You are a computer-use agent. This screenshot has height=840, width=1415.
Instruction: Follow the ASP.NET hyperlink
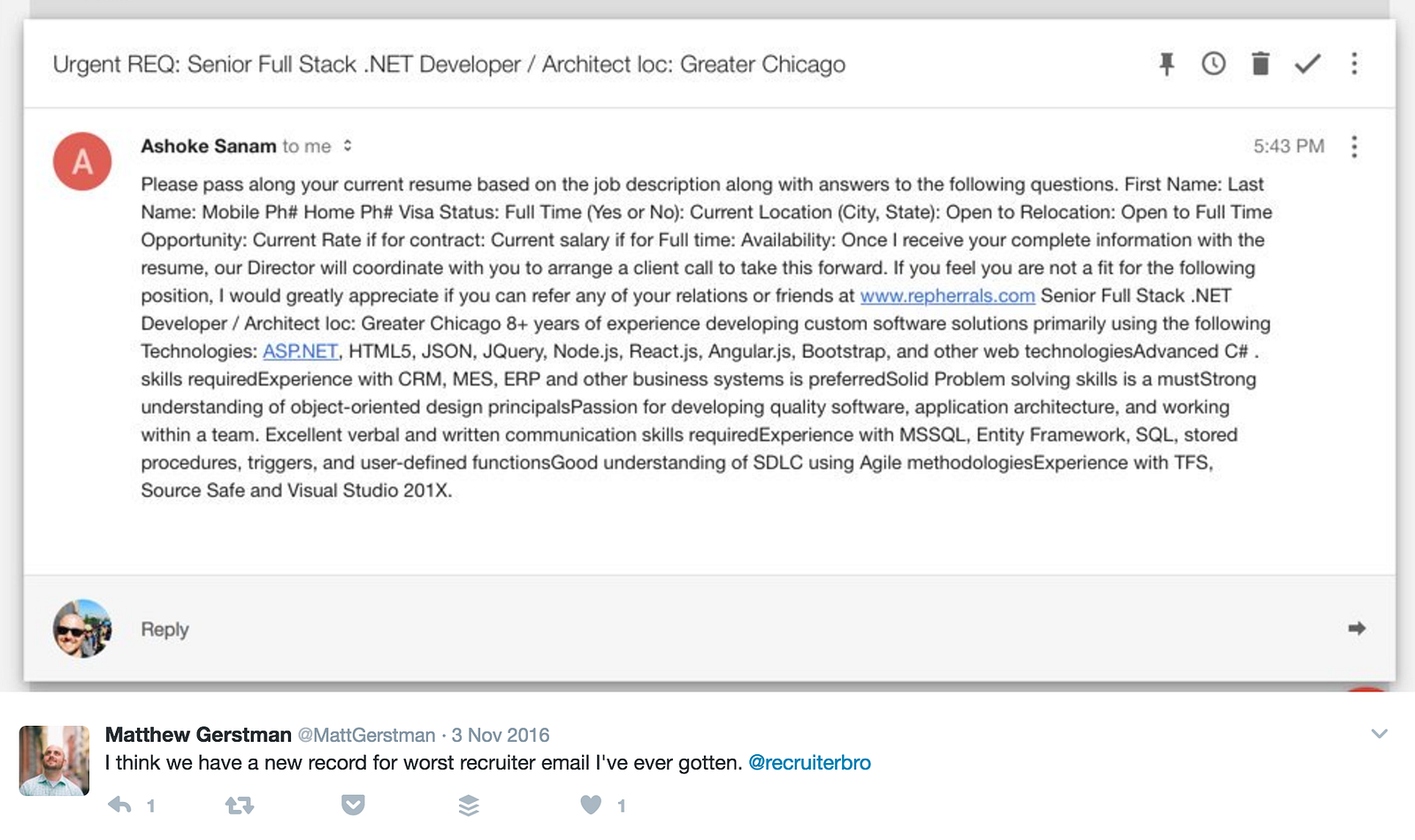tap(301, 352)
